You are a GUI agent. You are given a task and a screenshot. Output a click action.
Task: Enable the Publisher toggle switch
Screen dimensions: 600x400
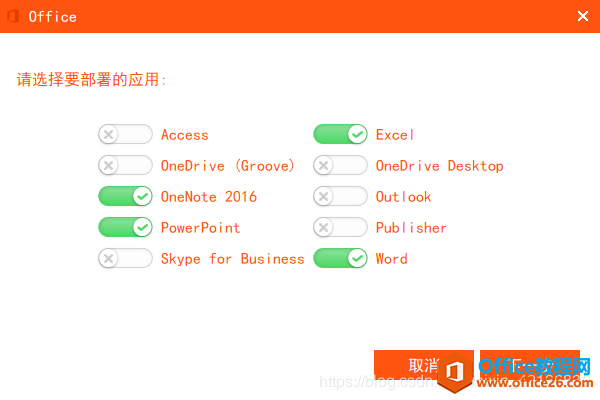tap(340, 227)
